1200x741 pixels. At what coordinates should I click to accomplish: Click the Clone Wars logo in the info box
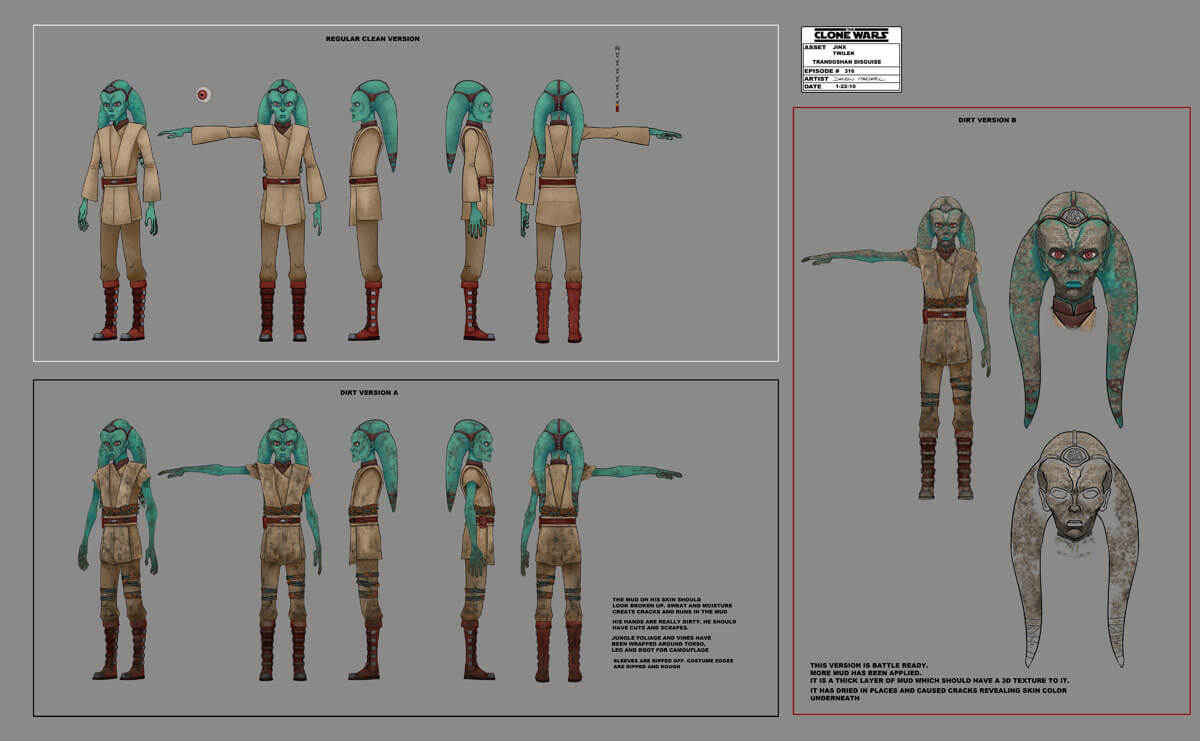851,35
